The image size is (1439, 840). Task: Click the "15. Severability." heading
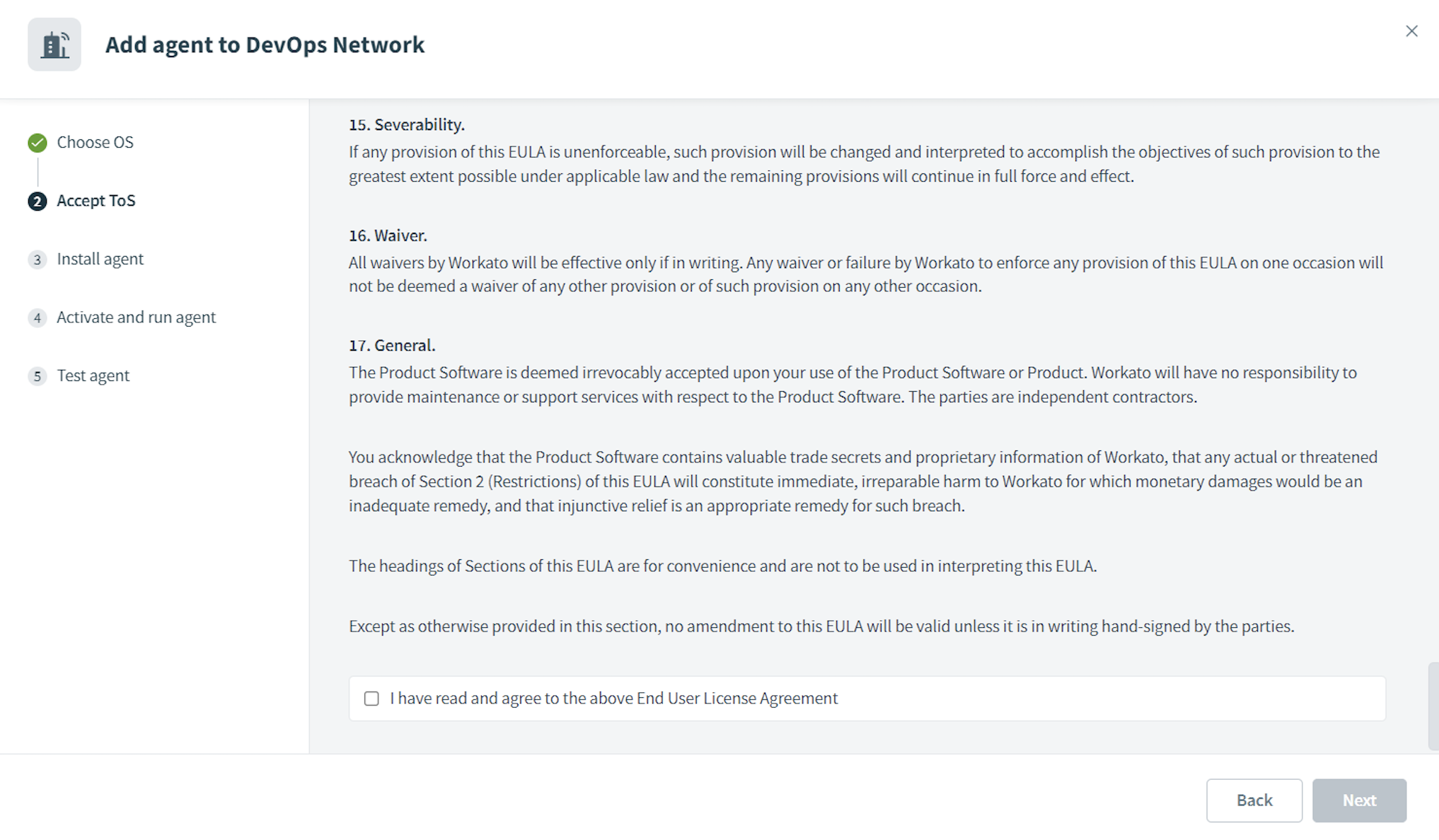(x=407, y=124)
